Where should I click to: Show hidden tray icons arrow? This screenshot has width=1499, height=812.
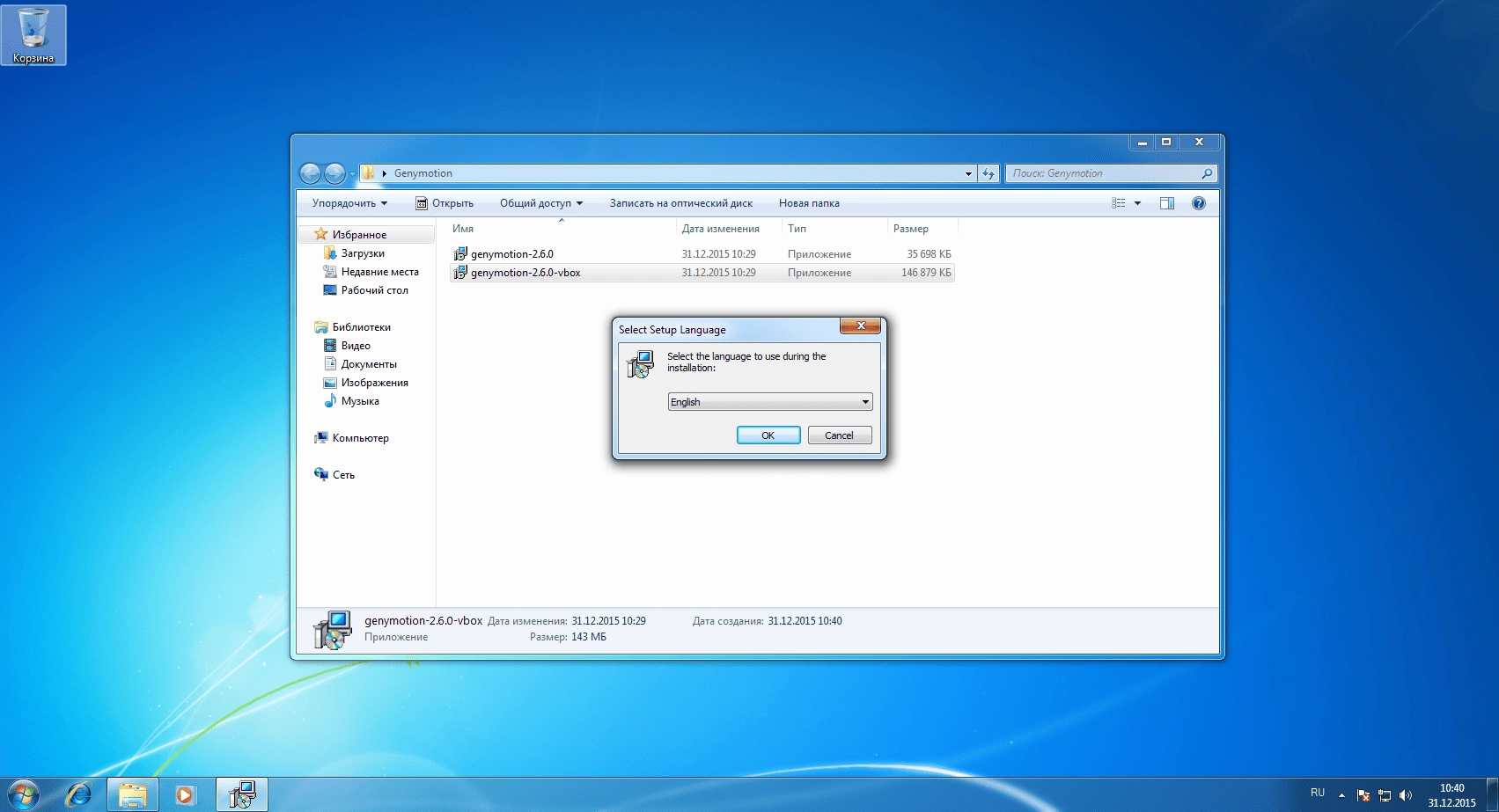(x=1341, y=795)
